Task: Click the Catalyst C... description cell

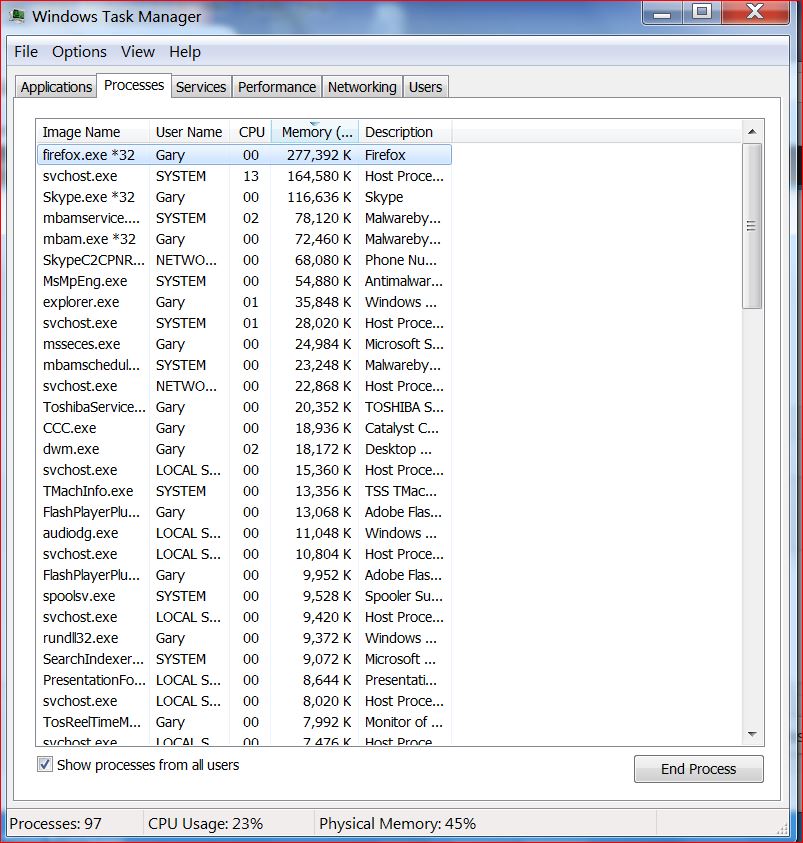Action: pos(402,428)
